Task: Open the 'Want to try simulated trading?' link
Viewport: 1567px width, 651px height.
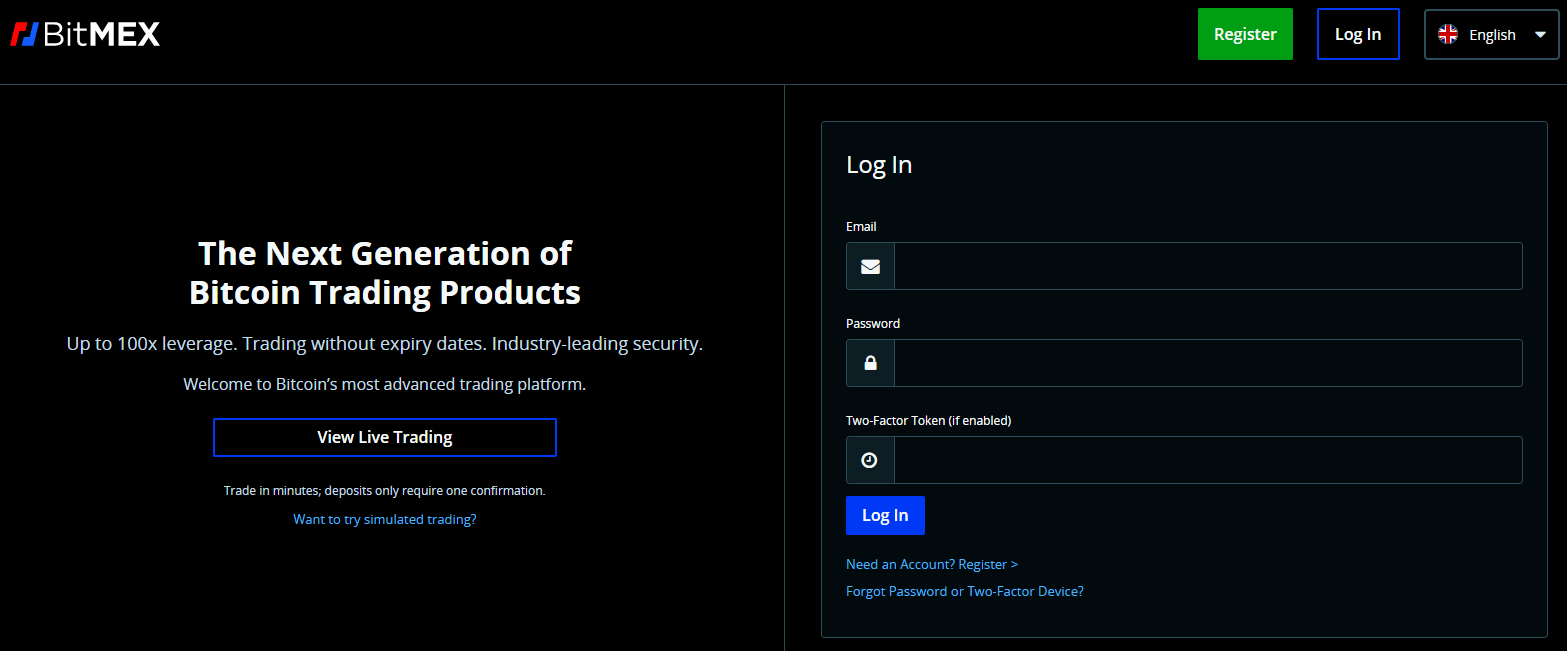Action: [385, 519]
